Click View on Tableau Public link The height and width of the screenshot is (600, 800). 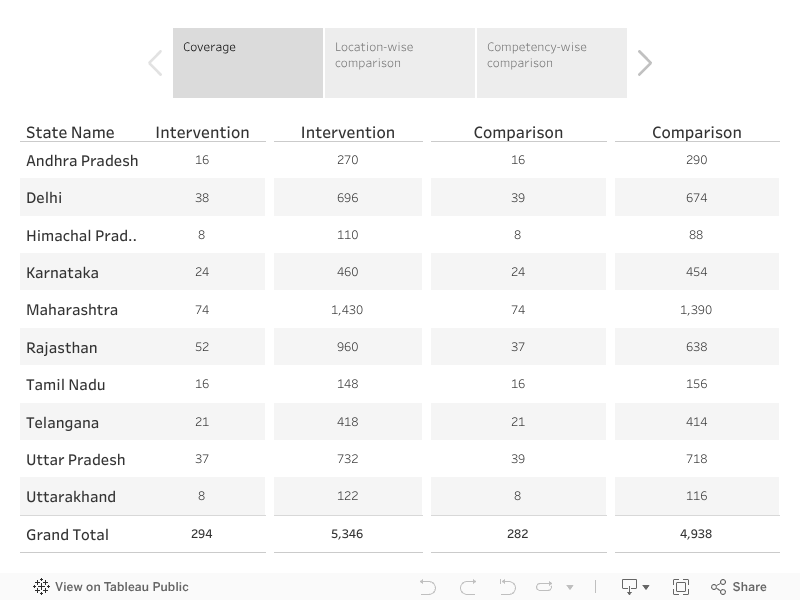(121, 587)
